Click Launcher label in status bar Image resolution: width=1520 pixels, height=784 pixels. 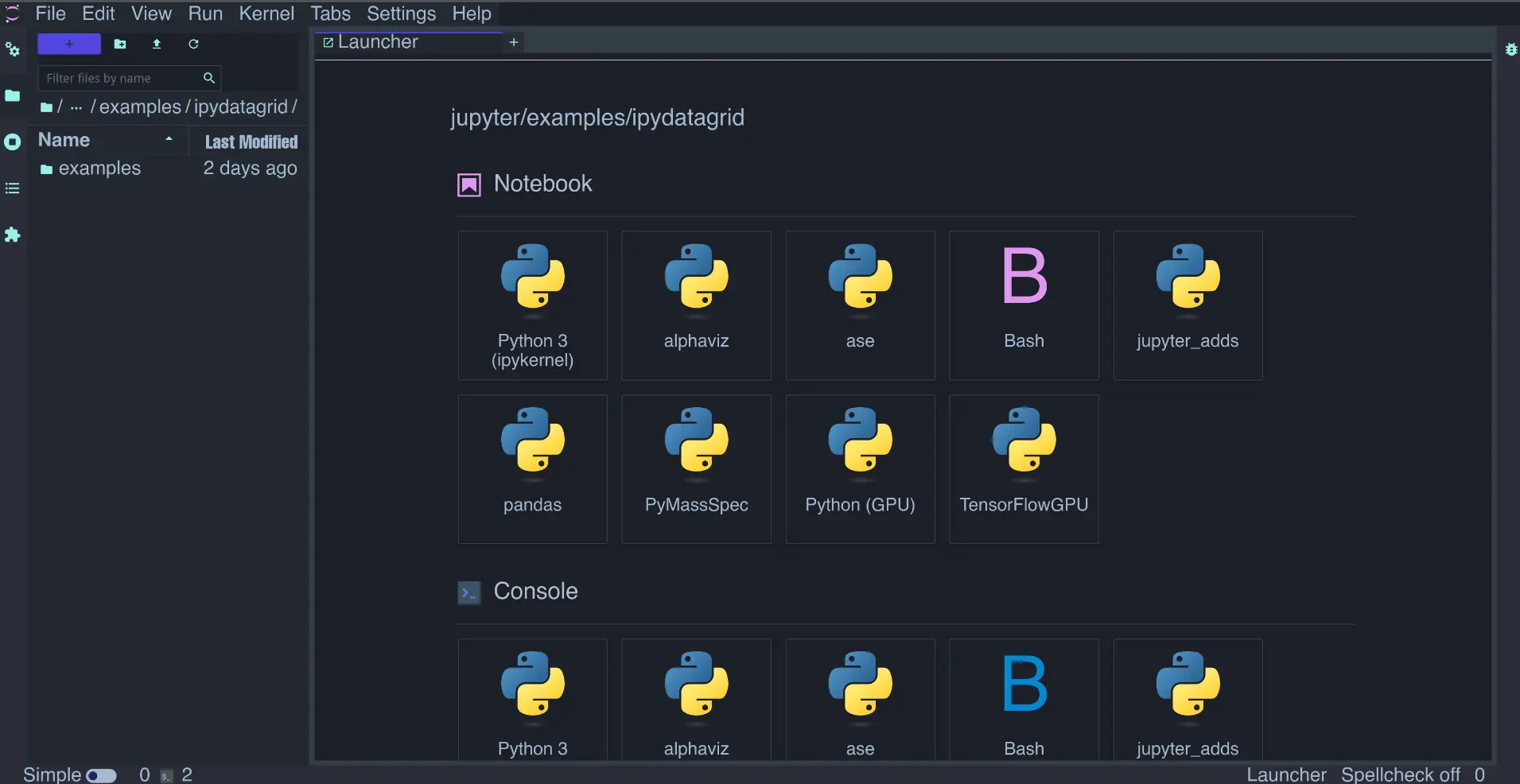(1286, 774)
